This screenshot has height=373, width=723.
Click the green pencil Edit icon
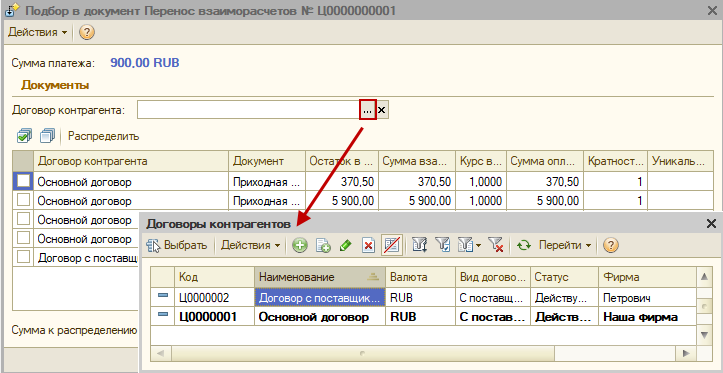[x=345, y=246]
